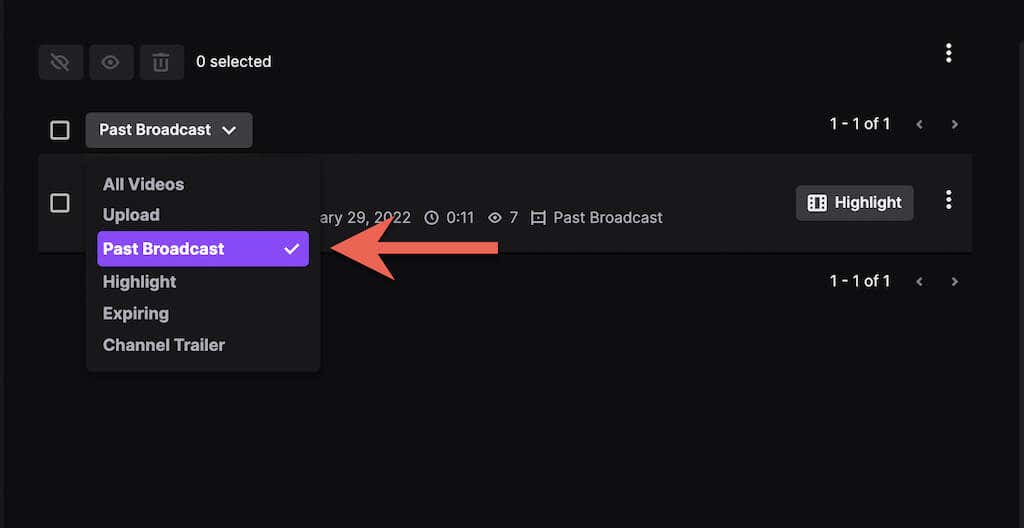This screenshot has width=1024, height=528.
Task: Open the top three-dot options menu
Action: tap(948, 54)
